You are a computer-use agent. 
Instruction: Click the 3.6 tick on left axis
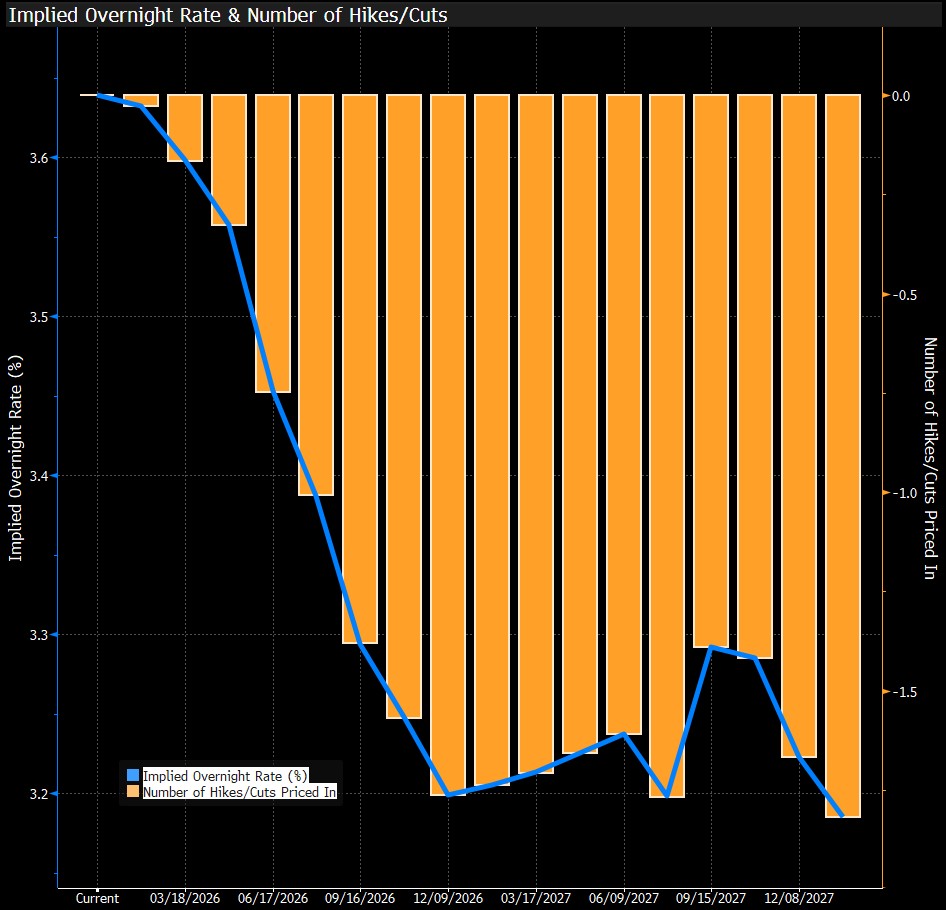[x=38, y=158]
